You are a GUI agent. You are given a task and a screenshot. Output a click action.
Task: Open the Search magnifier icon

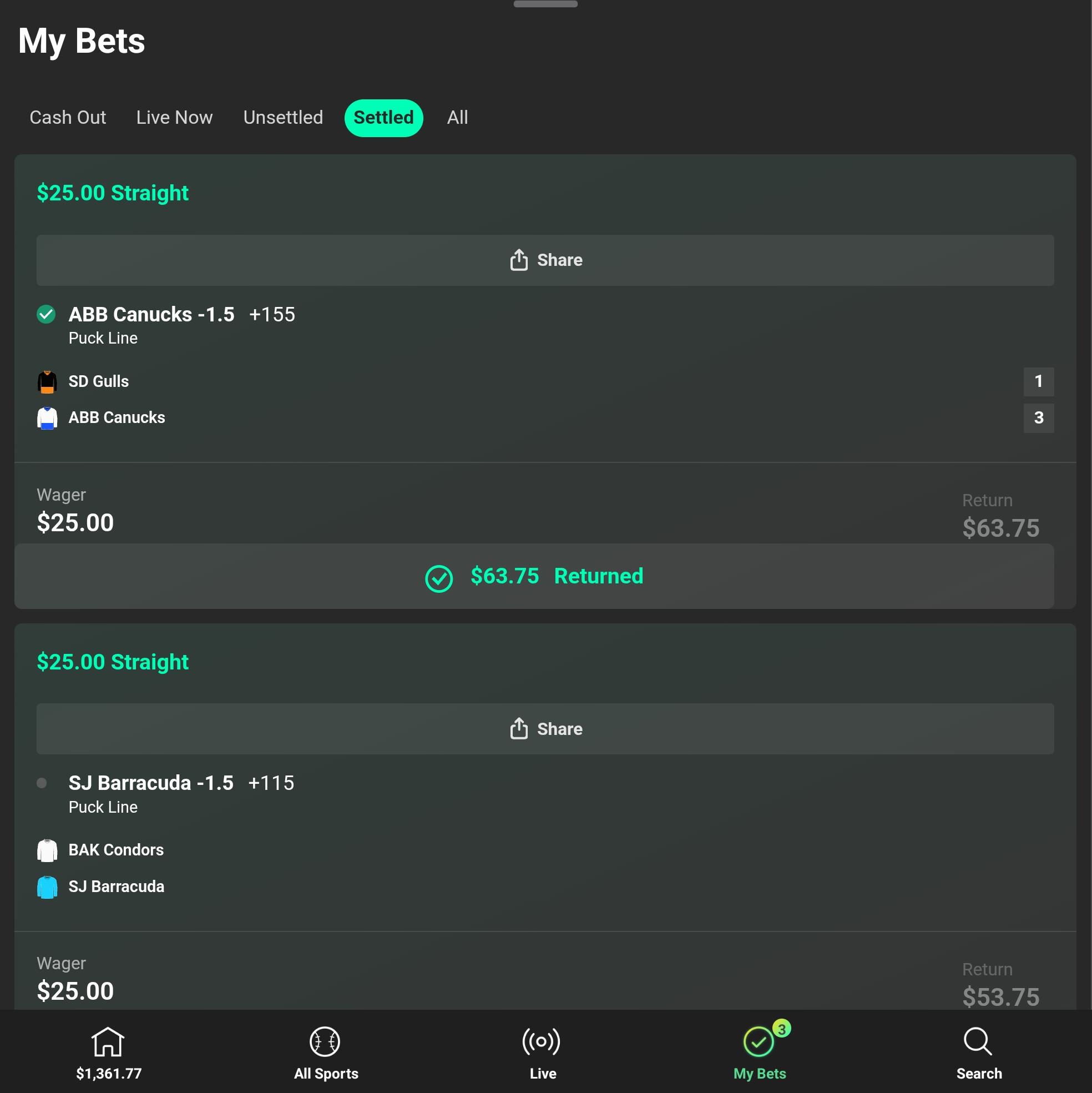pos(978,1041)
